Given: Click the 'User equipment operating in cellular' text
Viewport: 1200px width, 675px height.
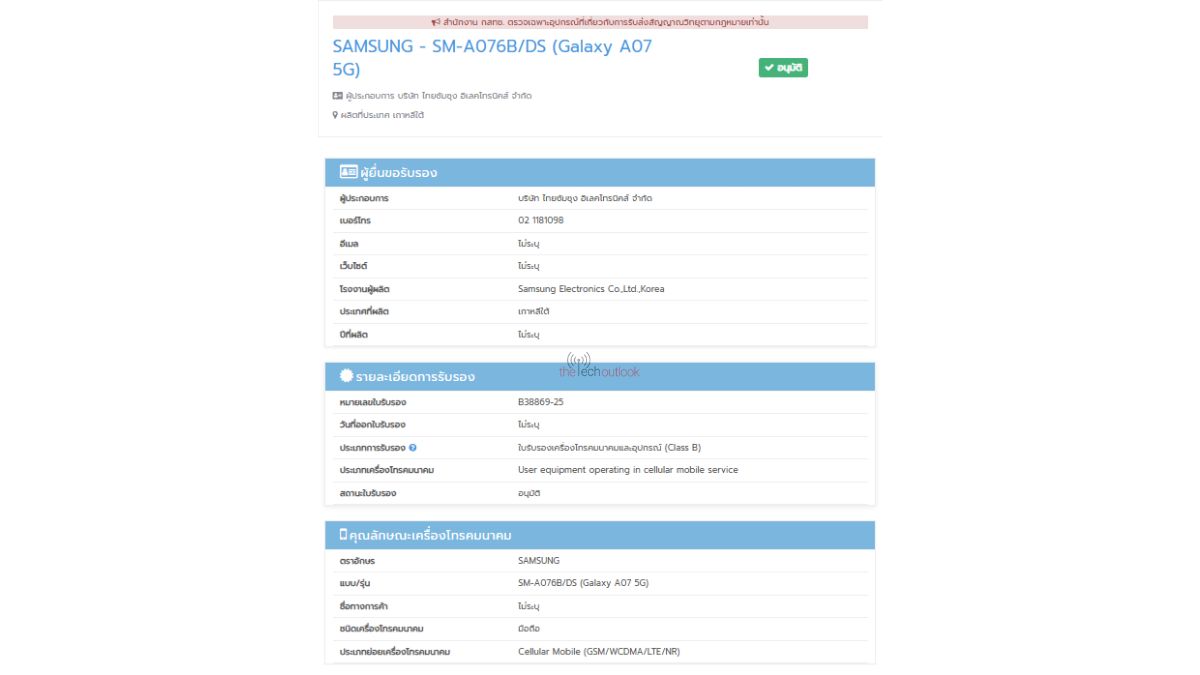Looking at the screenshot, I should pos(628,470).
